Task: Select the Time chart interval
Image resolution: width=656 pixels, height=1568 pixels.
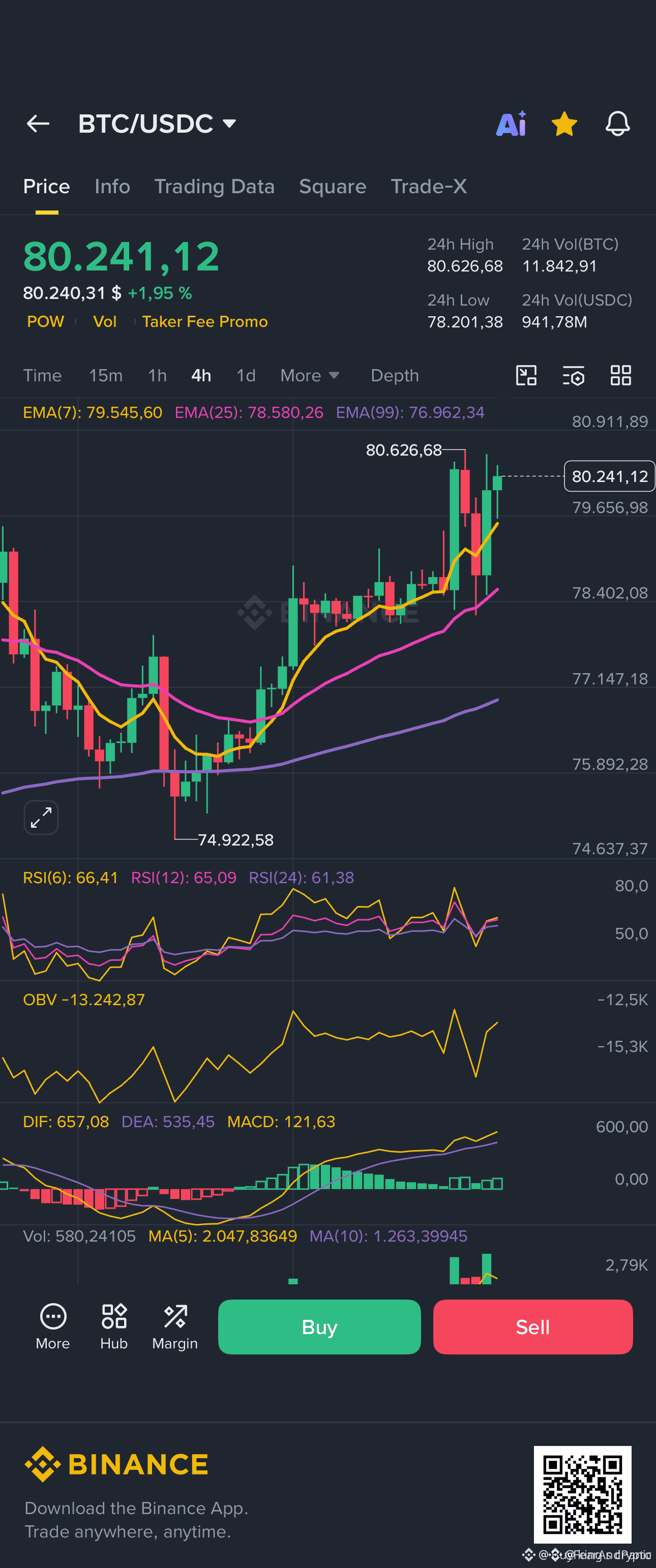Action: (x=42, y=376)
